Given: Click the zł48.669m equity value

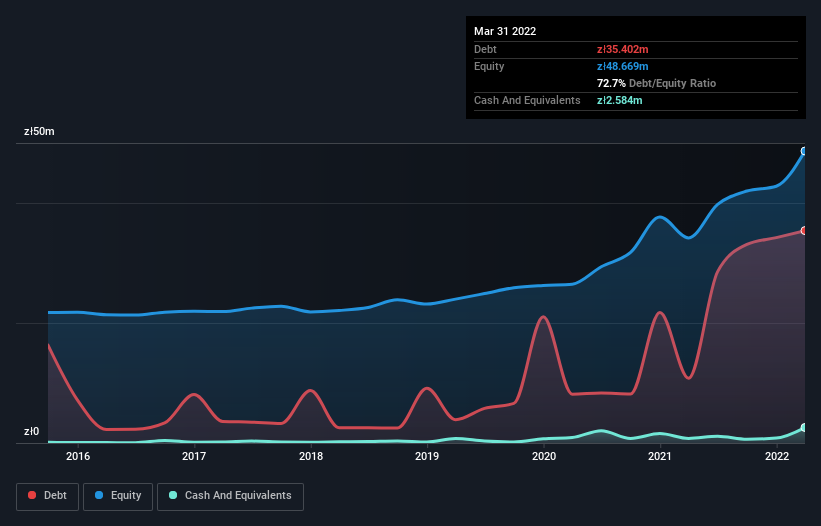Looking at the screenshot, I should point(623,66).
